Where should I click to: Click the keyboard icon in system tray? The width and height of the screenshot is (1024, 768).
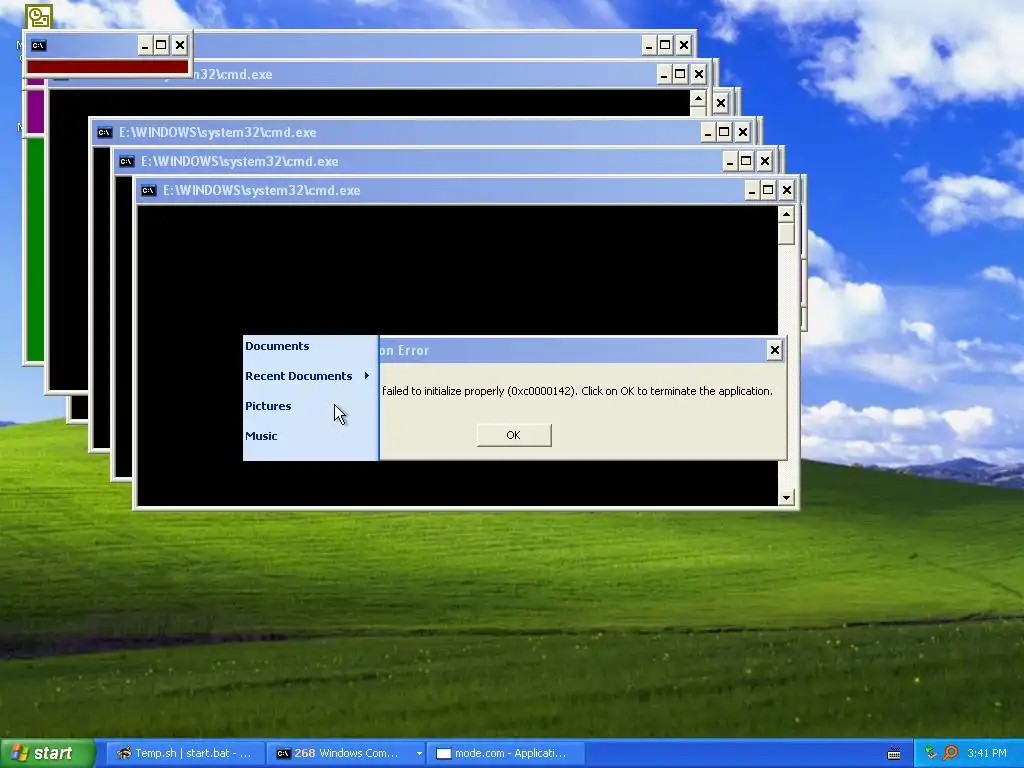(894, 754)
